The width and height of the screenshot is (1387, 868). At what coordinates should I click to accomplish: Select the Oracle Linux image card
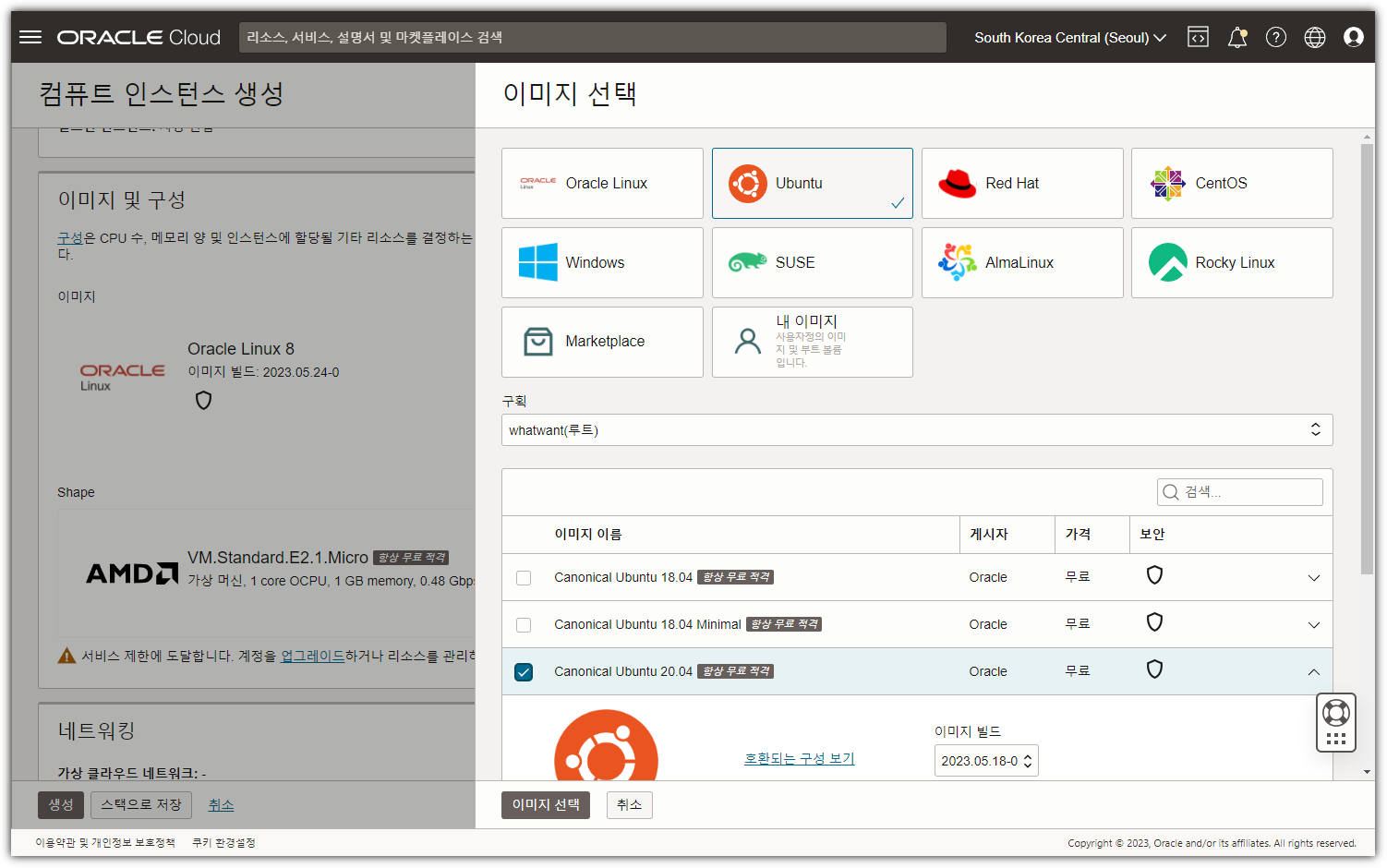(x=602, y=183)
